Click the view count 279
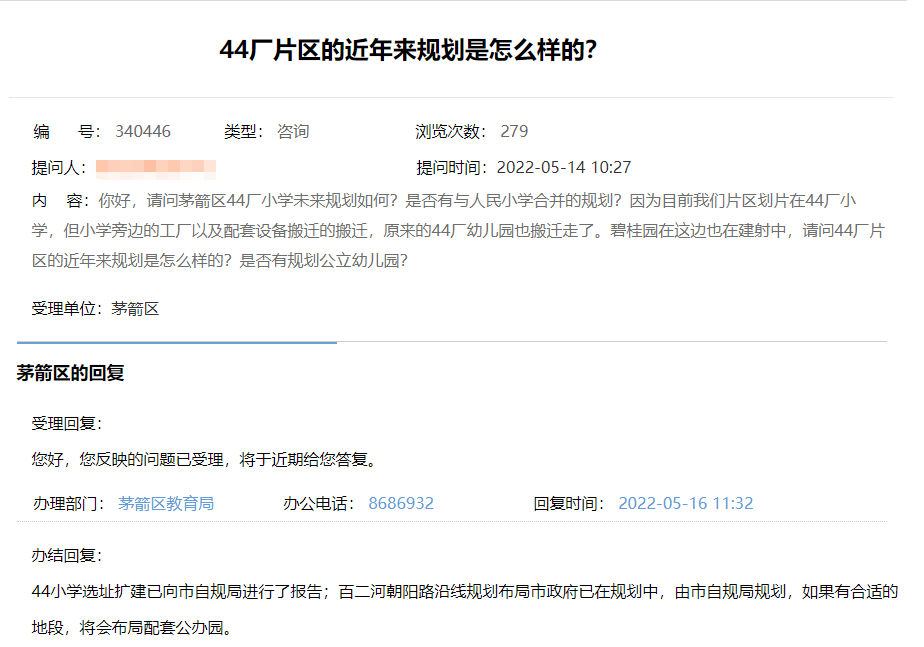 click(x=514, y=132)
